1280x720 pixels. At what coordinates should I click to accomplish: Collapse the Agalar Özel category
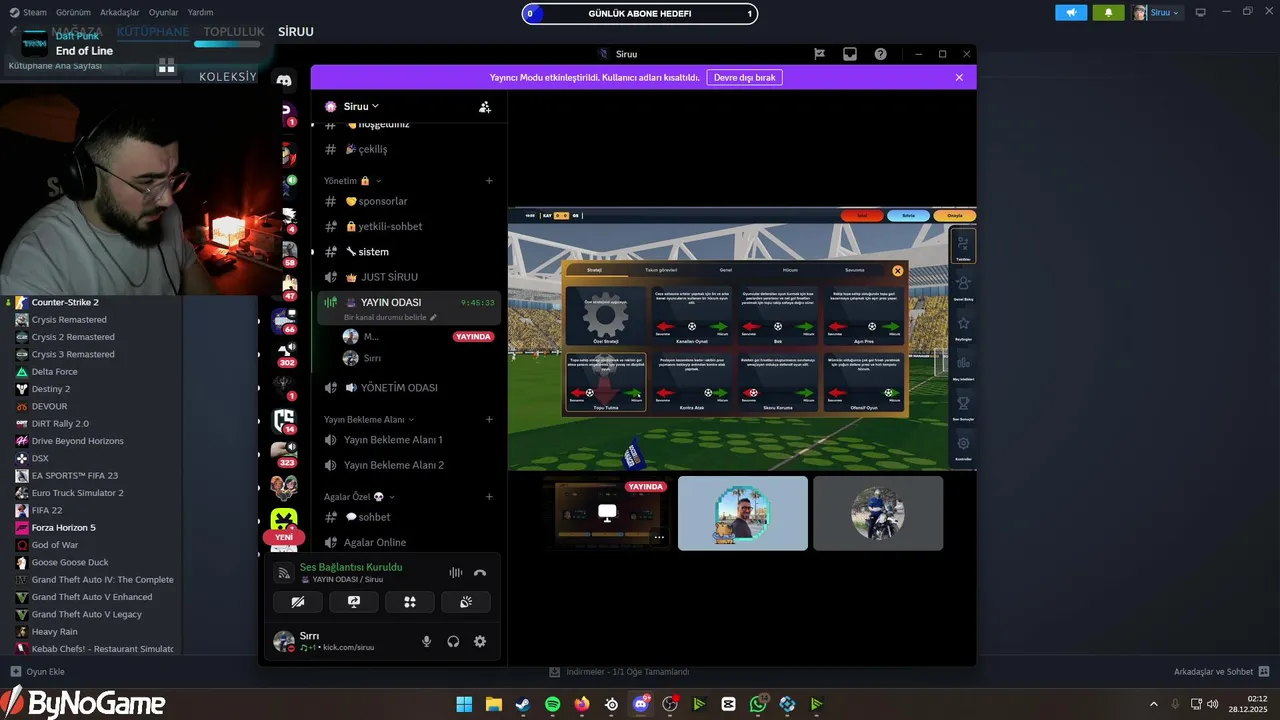(359, 497)
